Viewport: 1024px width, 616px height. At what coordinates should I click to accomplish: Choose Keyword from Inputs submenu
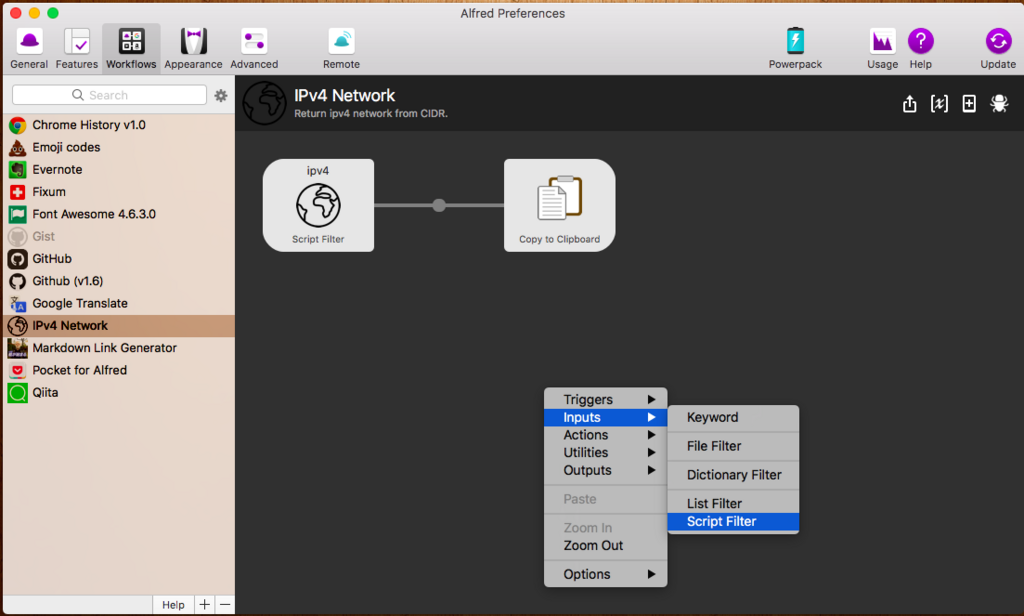click(x=733, y=417)
